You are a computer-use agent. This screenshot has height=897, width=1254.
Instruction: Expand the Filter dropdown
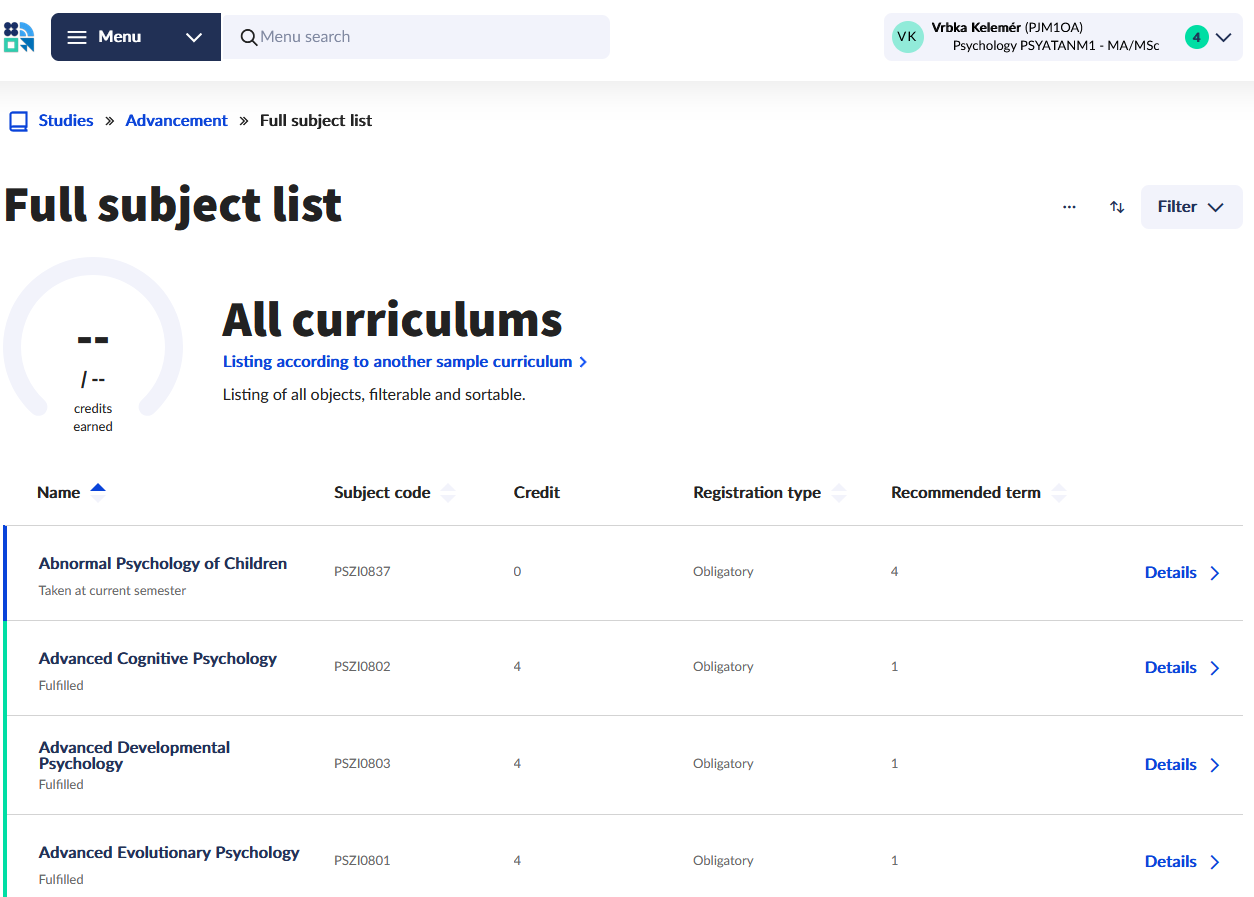click(1191, 207)
